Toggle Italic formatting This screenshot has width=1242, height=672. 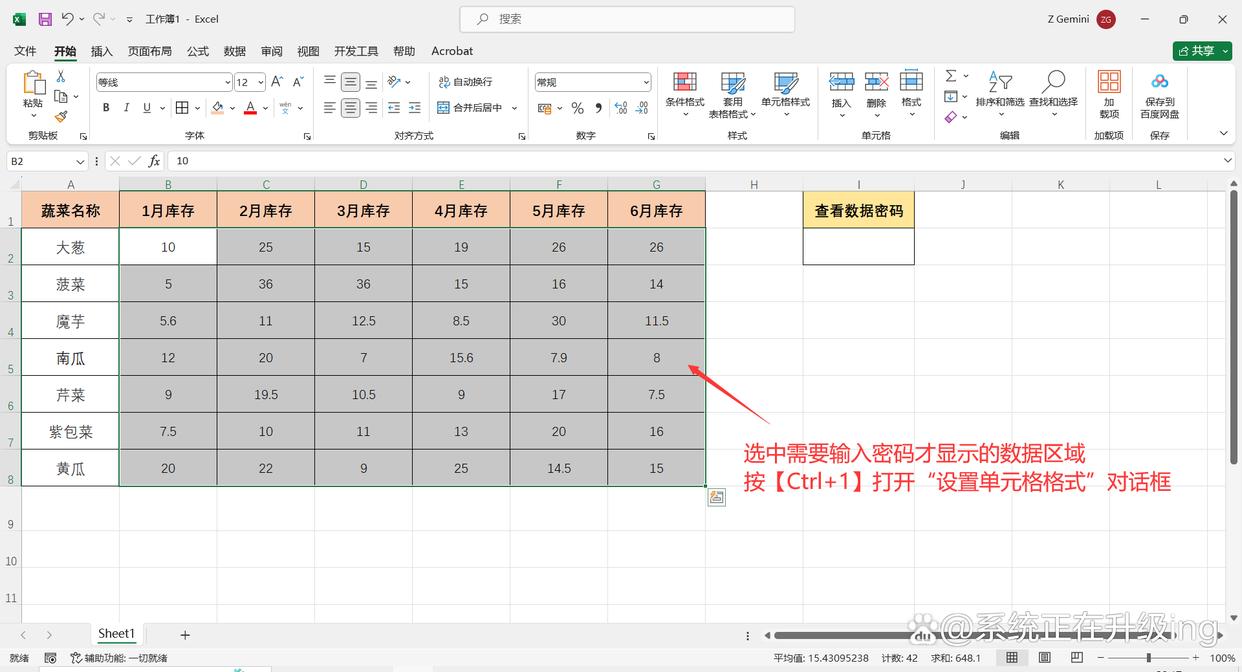coord(127,108)
